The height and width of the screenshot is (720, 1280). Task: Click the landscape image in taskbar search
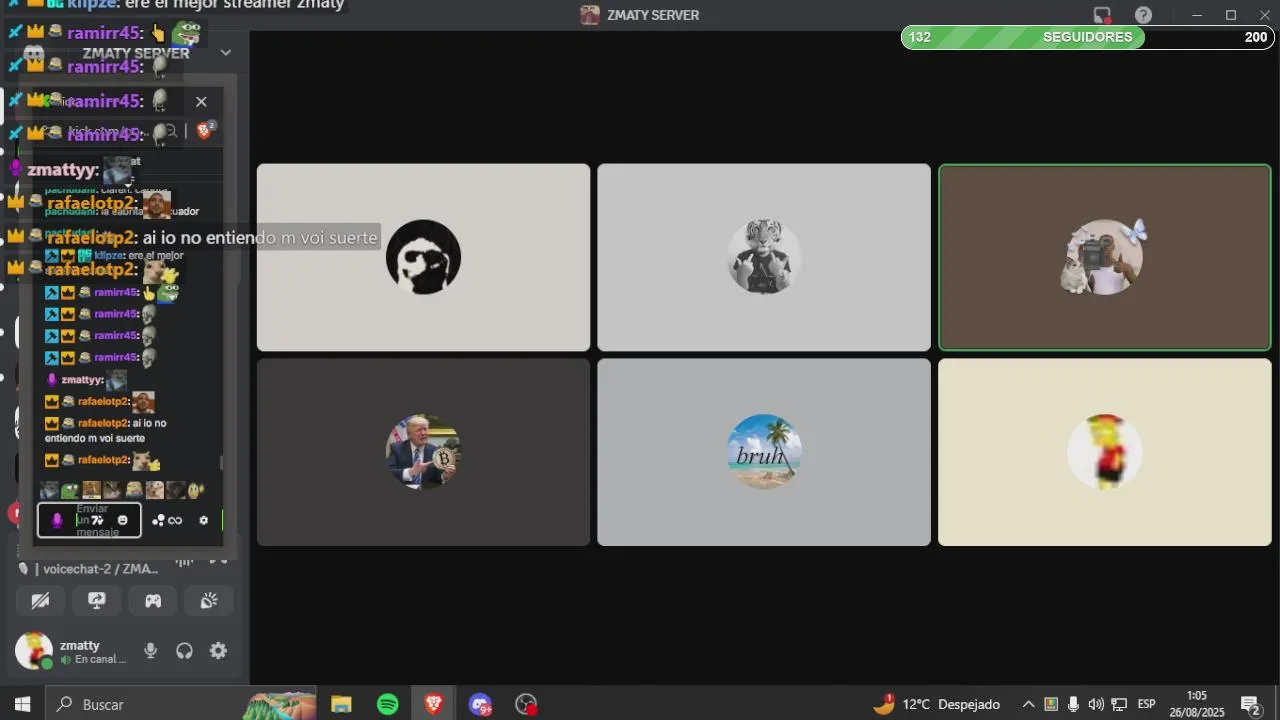click(280, 704)
